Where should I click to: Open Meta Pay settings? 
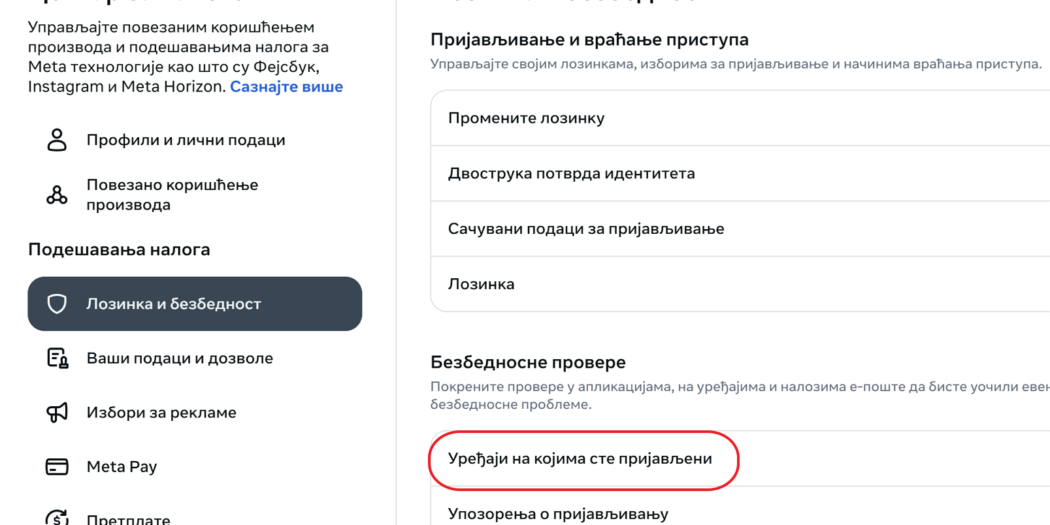(121, 466)
